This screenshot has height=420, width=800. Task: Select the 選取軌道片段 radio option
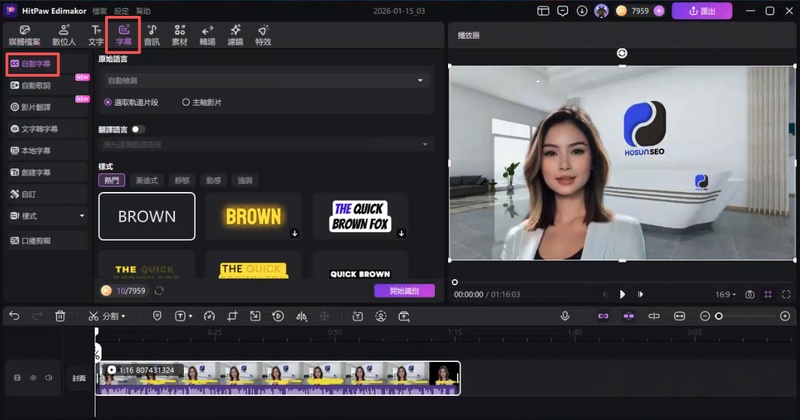(108, 102)
